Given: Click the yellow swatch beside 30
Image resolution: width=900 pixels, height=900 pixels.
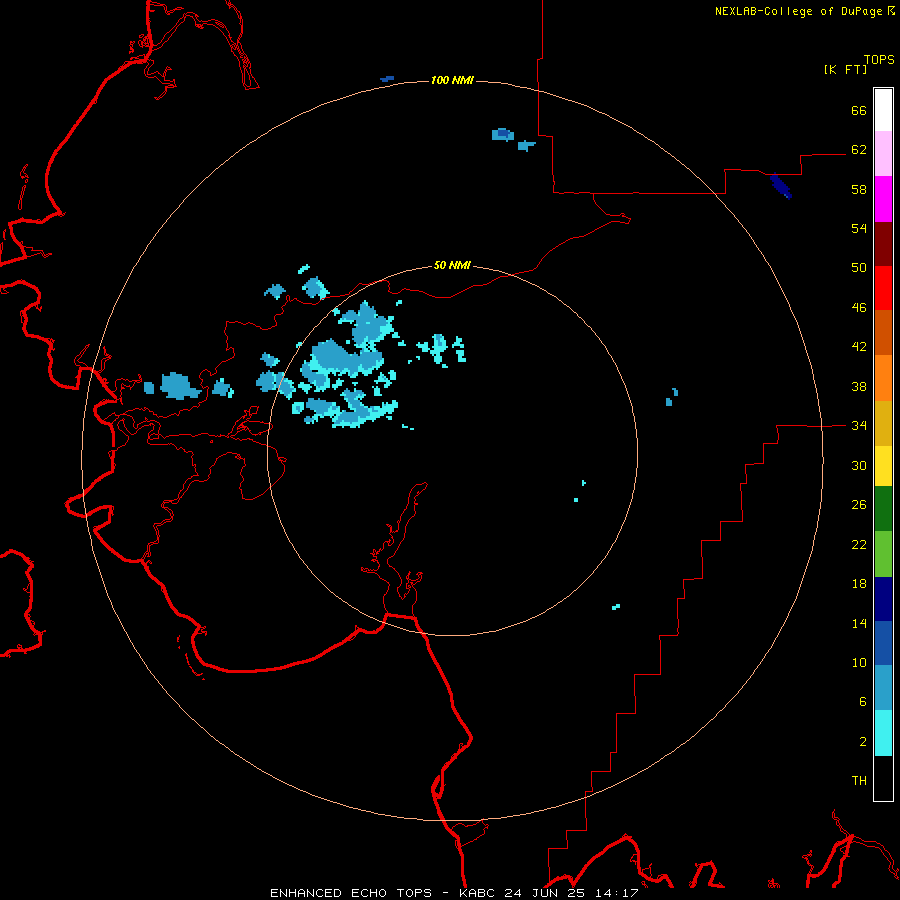Looking at the screenshot, I should point(883,466).
